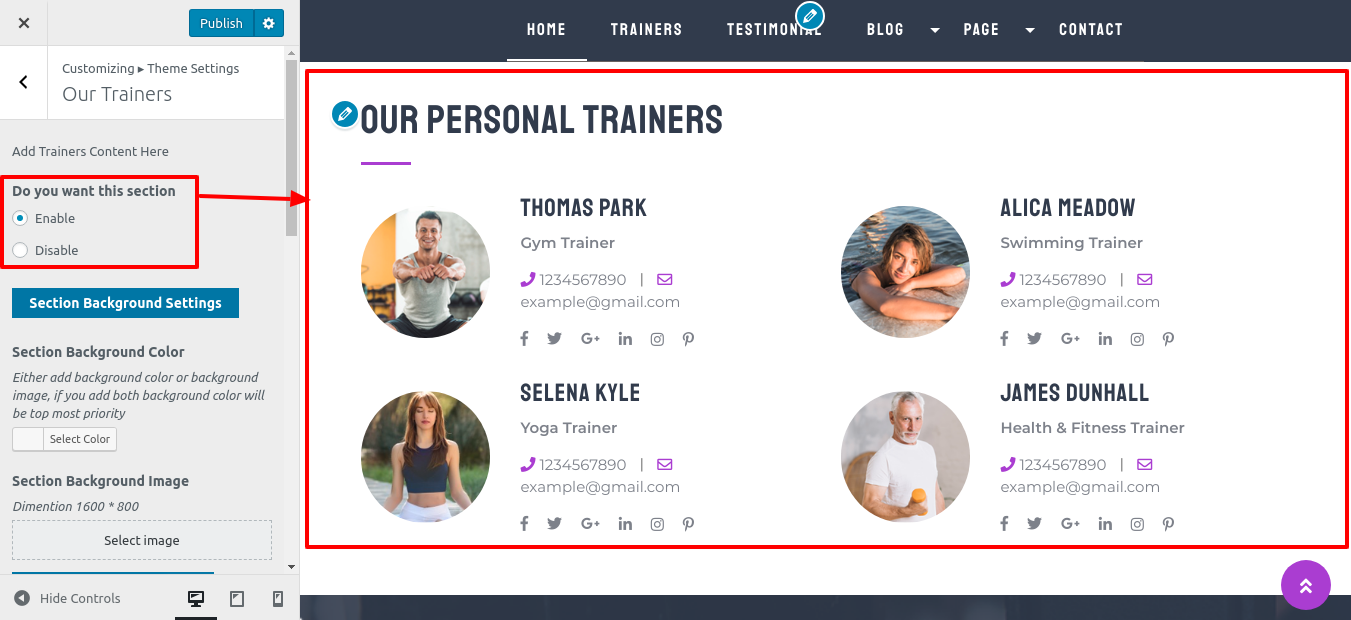The image size is (1351, 620).
Task: Click the edit shortcut pencil on the navigation menu
Action: (x=810, y=15)
